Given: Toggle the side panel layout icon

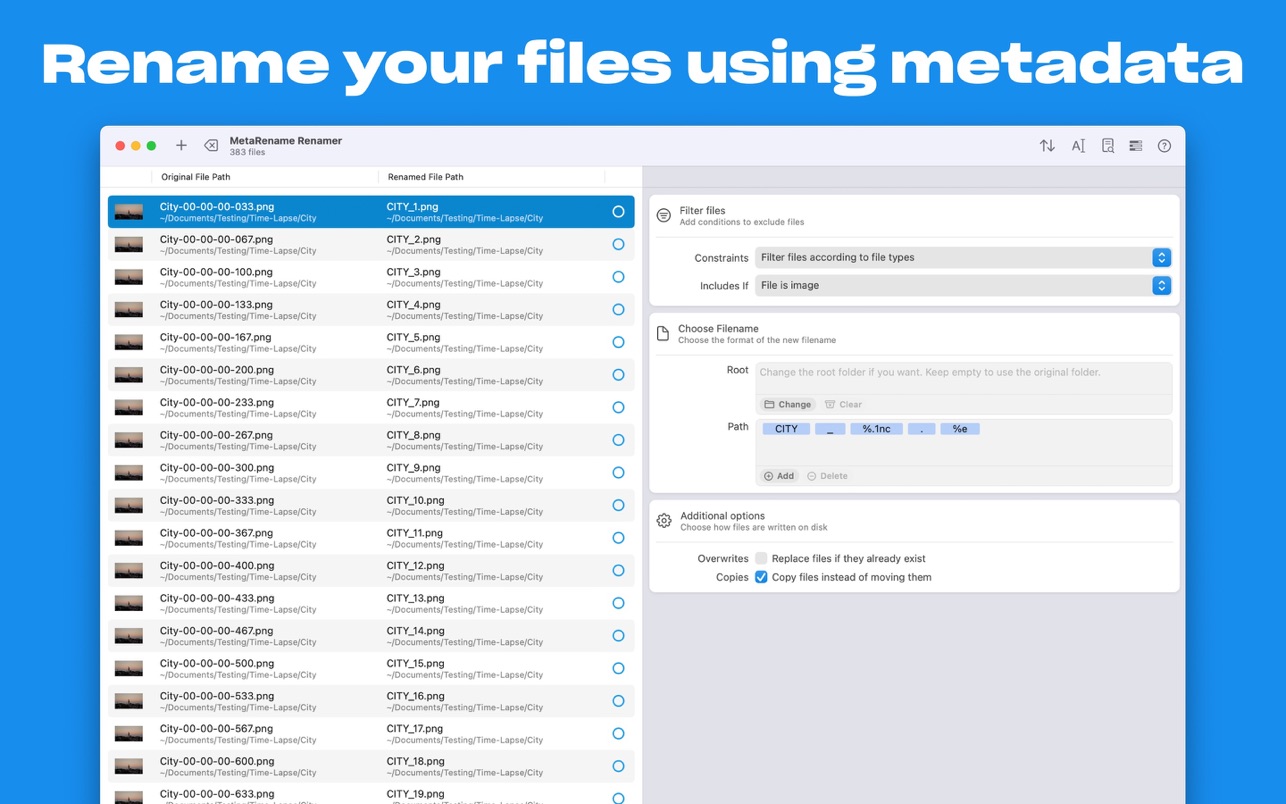Looking at the screenshot, I should [x=1135, y=146].
